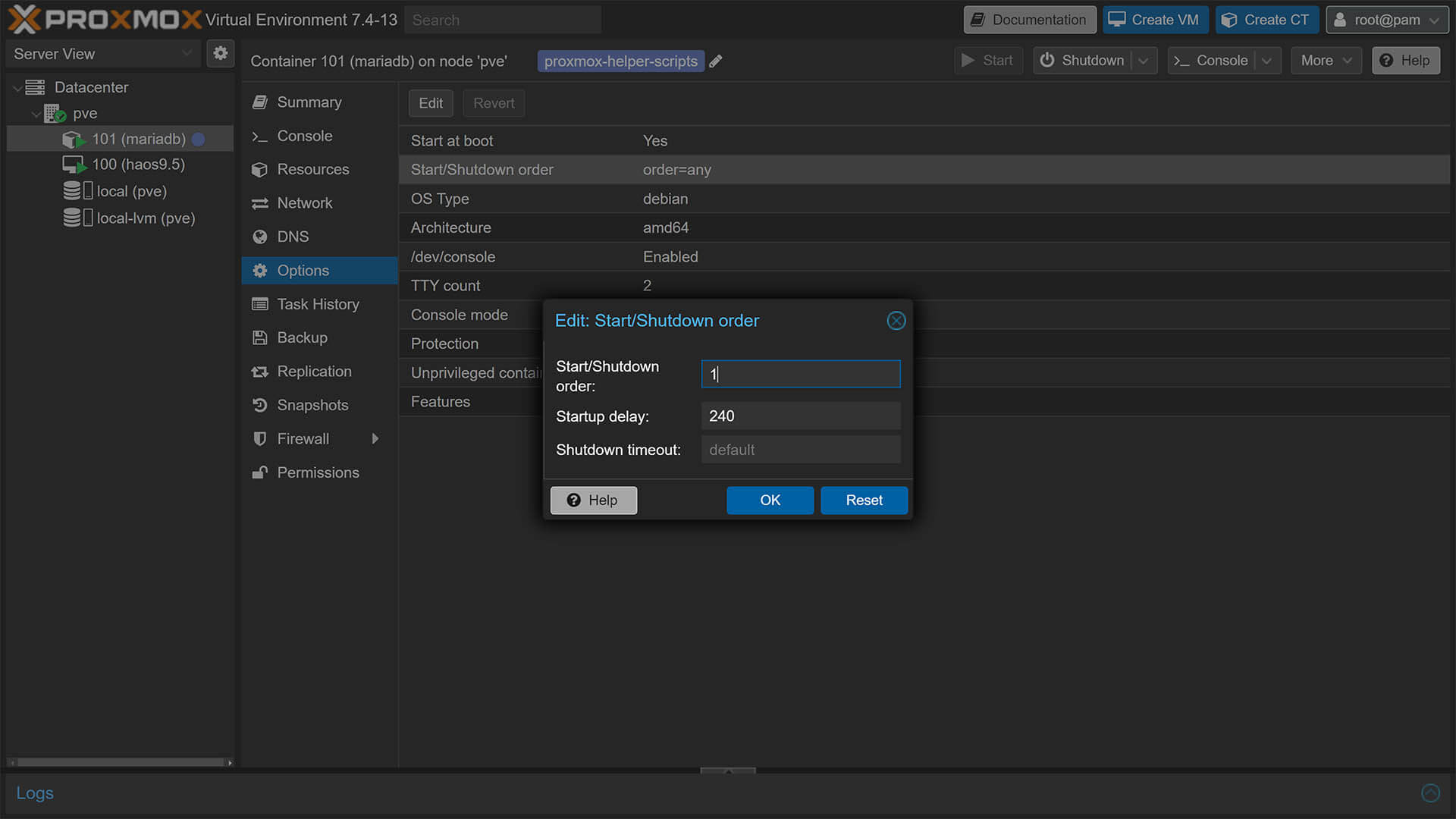Expand the Firewall section
This screenshot has height=819, width=1456.
coord(375,438)
